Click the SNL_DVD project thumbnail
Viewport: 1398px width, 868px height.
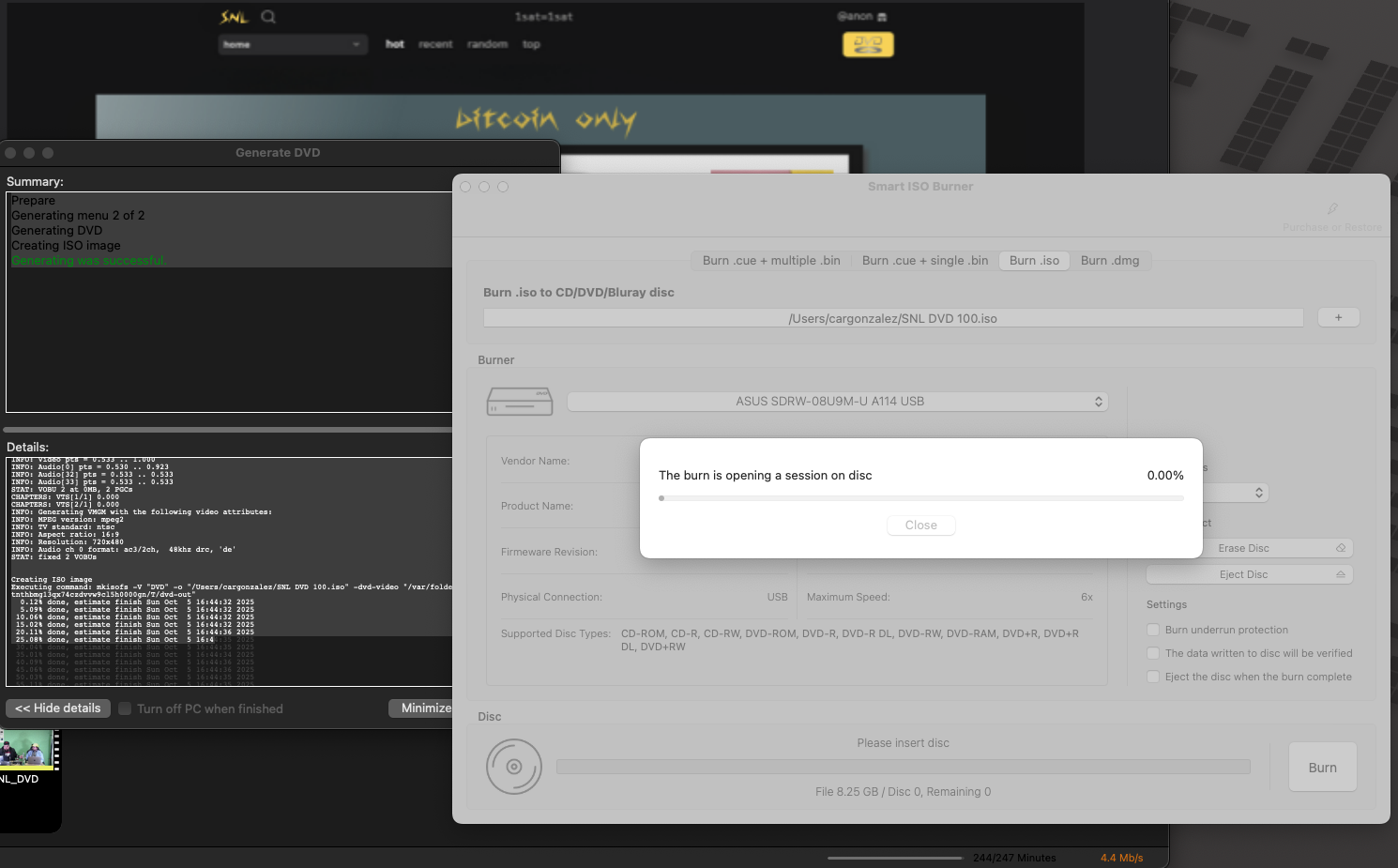point(26,753)
